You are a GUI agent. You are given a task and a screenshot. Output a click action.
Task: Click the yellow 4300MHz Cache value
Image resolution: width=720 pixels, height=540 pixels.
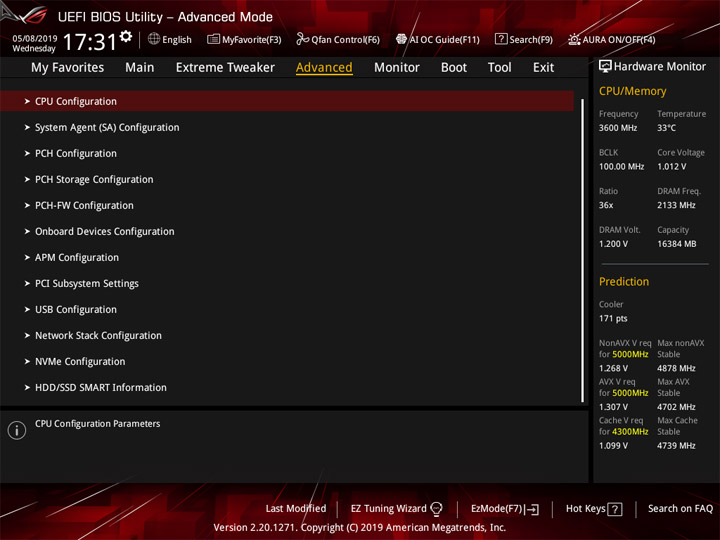point(630,432)
